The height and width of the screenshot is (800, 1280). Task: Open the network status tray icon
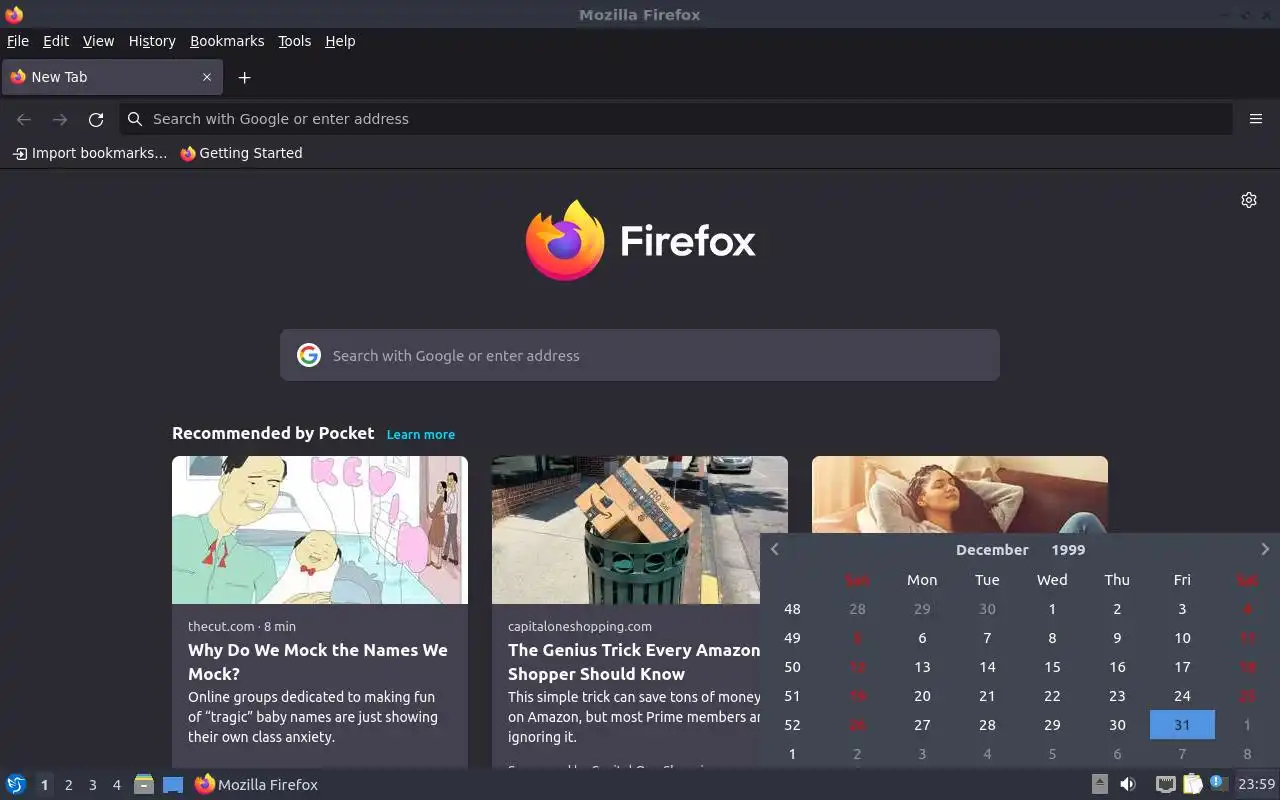pos(1165,784)
